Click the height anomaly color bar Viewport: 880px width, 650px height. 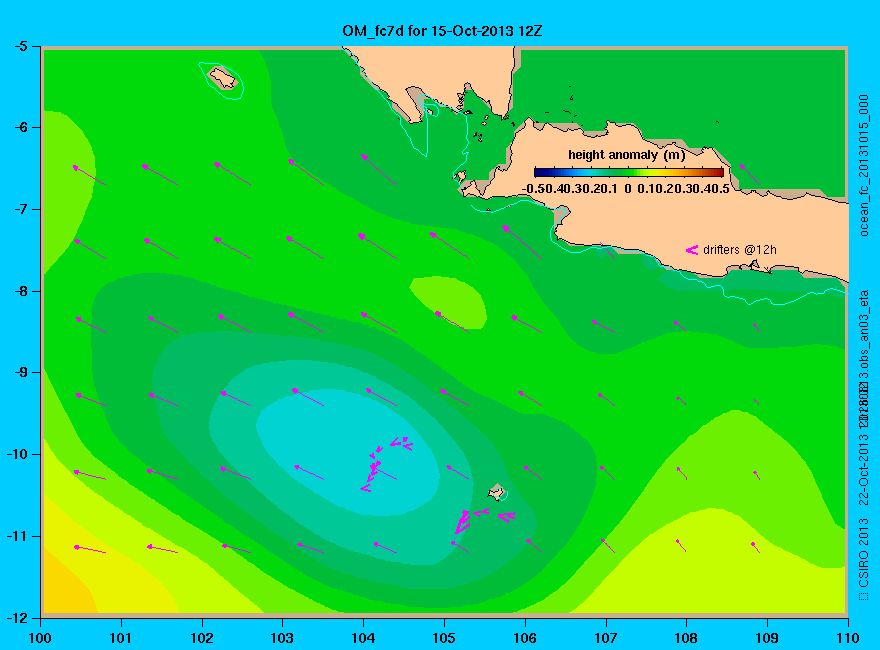[629, 172]
